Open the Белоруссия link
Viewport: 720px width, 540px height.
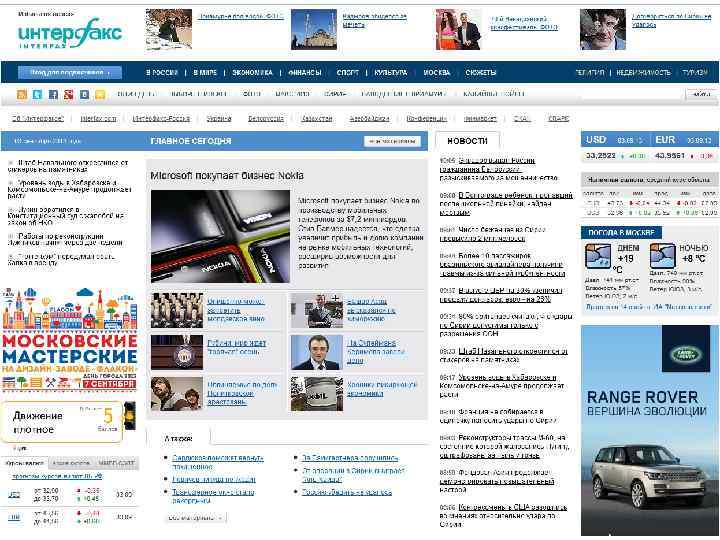coord(266,118)
